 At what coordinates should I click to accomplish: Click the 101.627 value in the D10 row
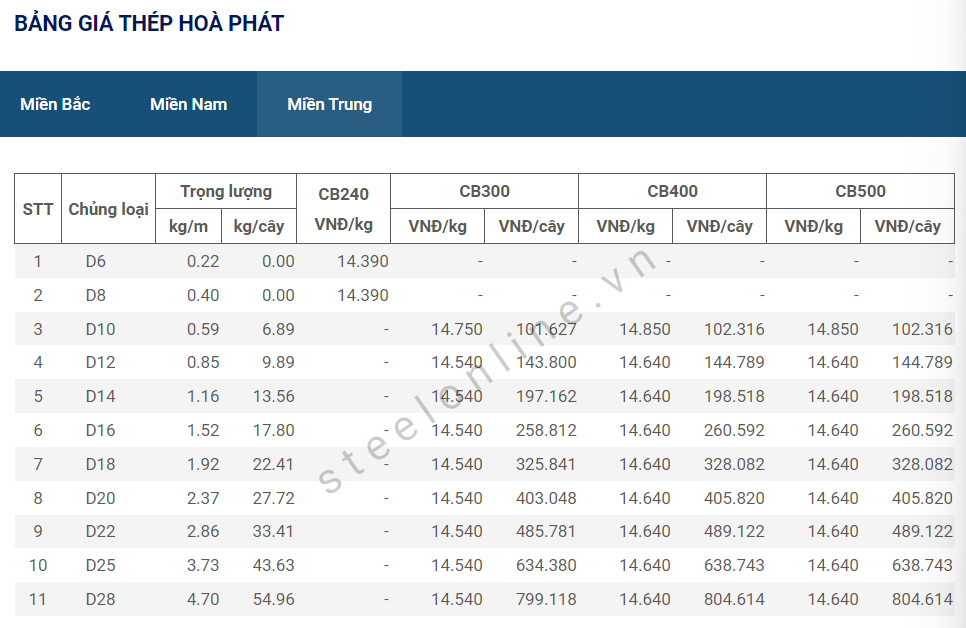point(546,329)
